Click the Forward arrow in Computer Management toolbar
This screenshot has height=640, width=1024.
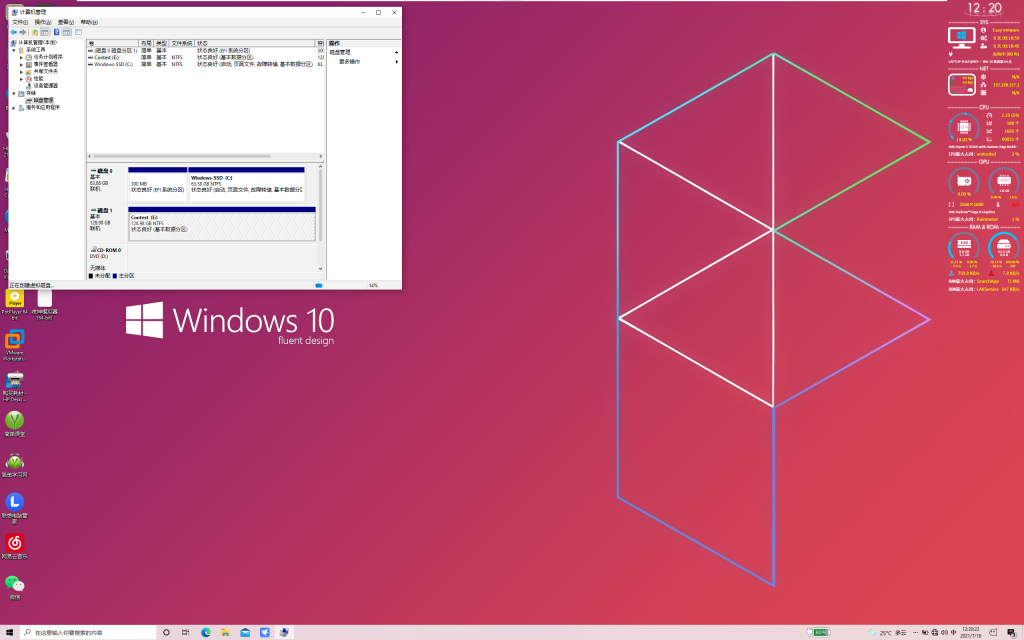click(23, 32)
